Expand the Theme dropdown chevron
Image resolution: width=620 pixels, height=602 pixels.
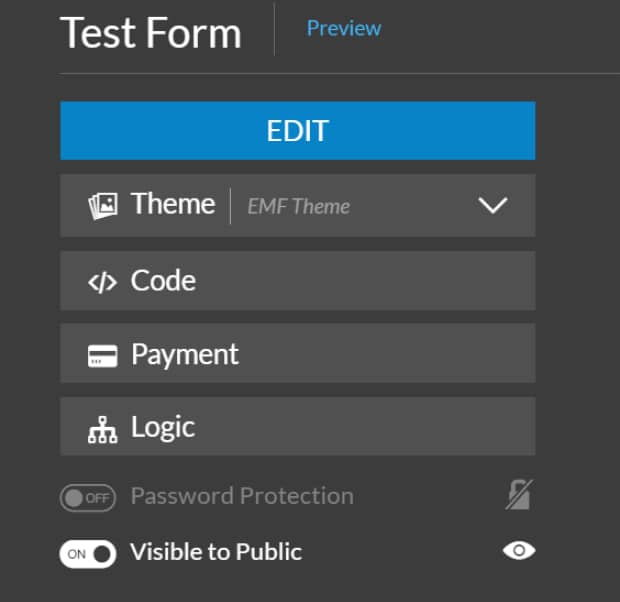point(493,205)
